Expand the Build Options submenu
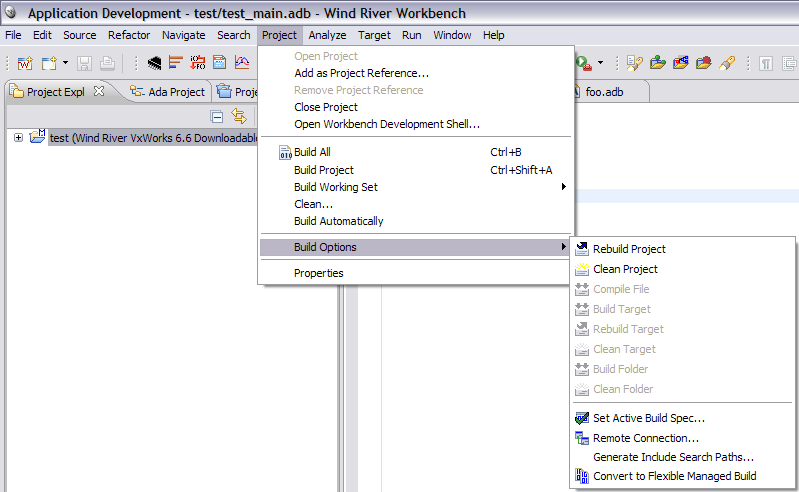The image size is (799, 492). click(416, 247)
